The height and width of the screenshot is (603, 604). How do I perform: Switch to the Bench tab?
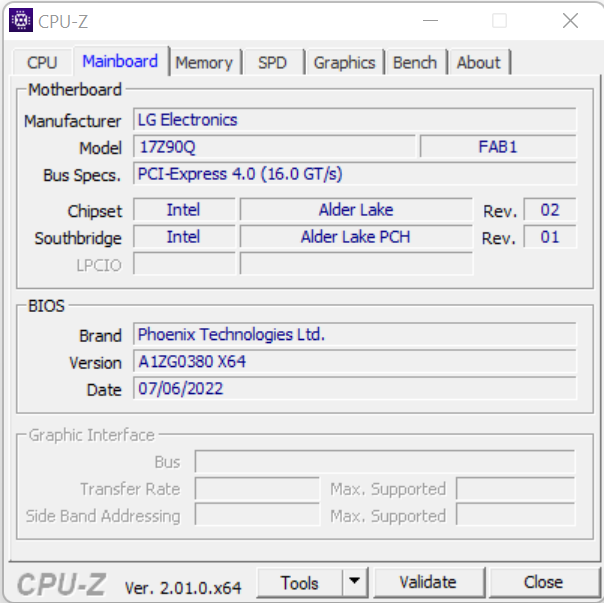(415, 62)
